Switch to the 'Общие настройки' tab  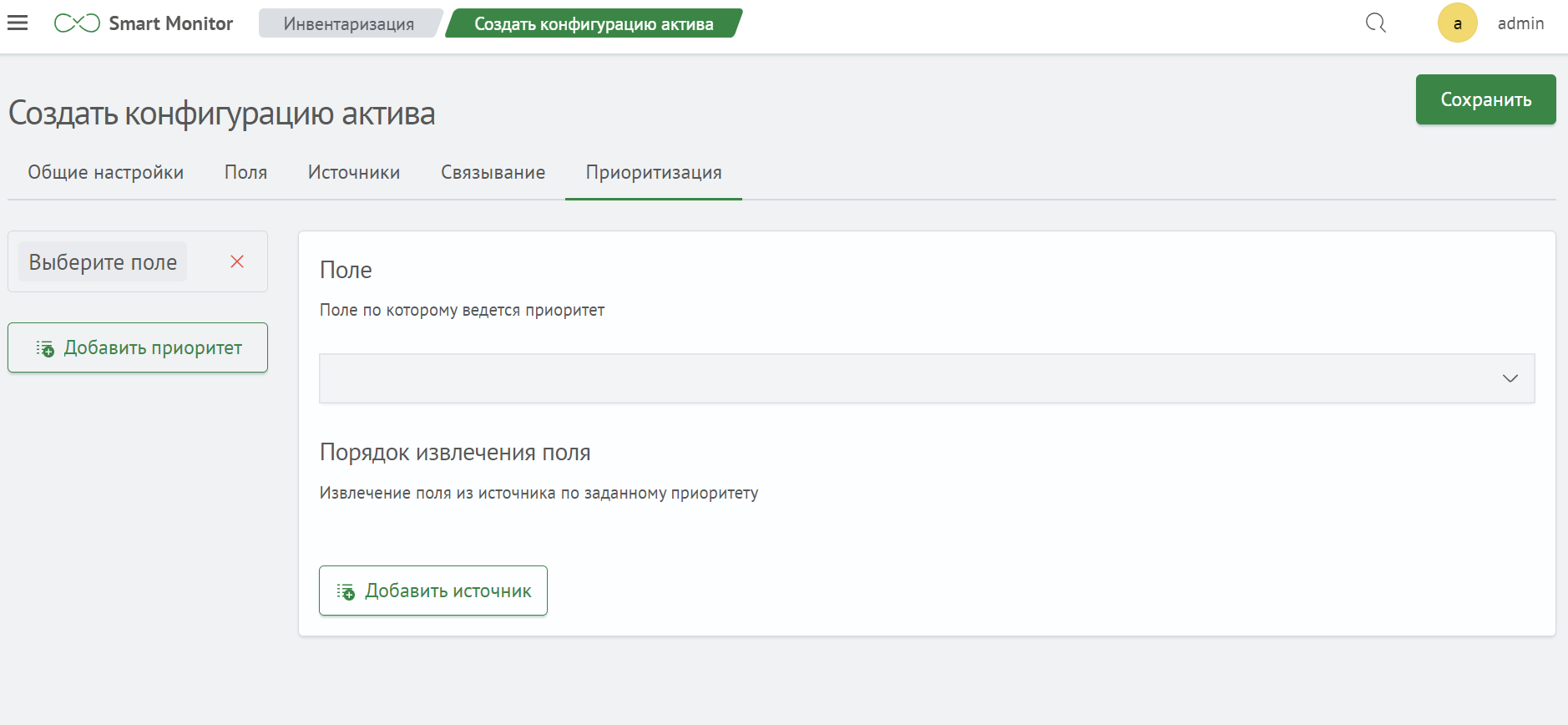pyautogui.click(x=106, y=173)
